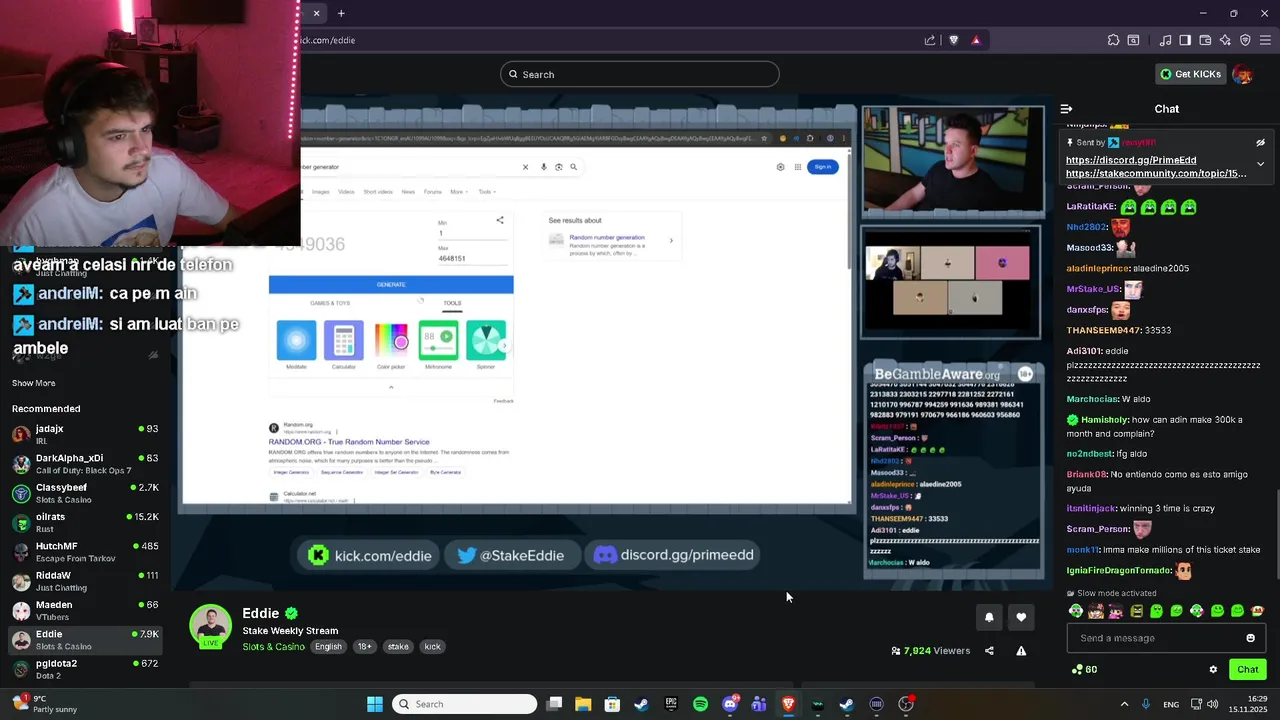Open recommended channel jadajx
The height and width of the screenshot is (720, 1280).
pyautogui.click(x=85, y=434)
